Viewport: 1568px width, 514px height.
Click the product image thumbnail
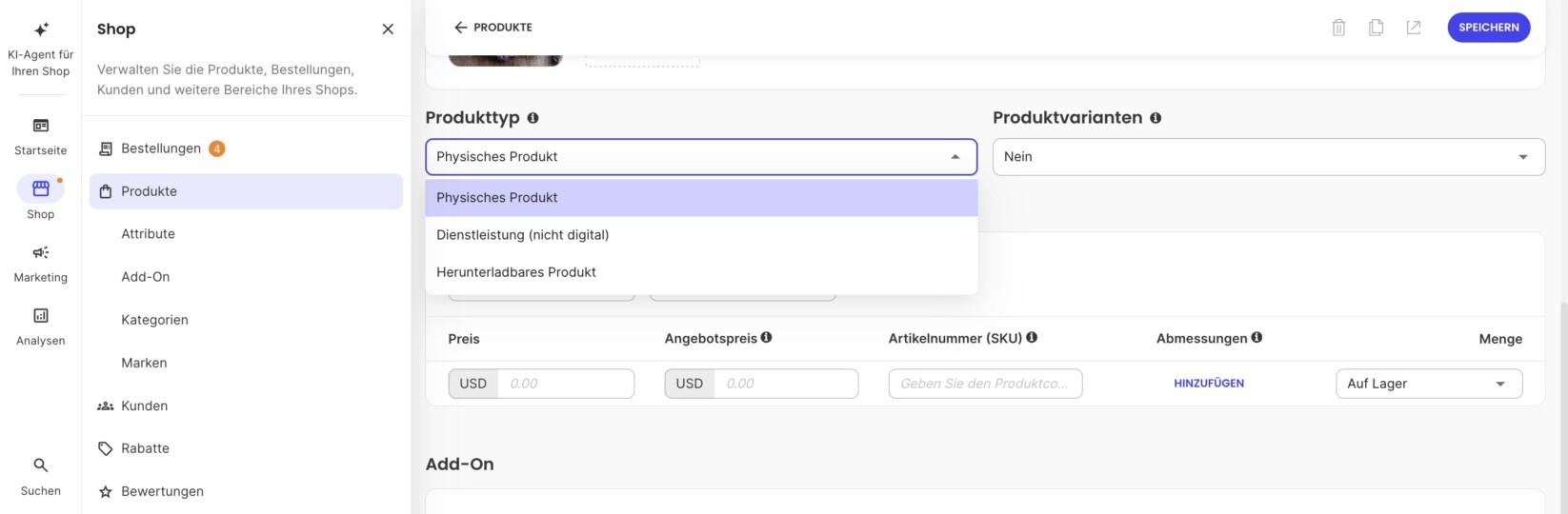(x=506, y=60)
